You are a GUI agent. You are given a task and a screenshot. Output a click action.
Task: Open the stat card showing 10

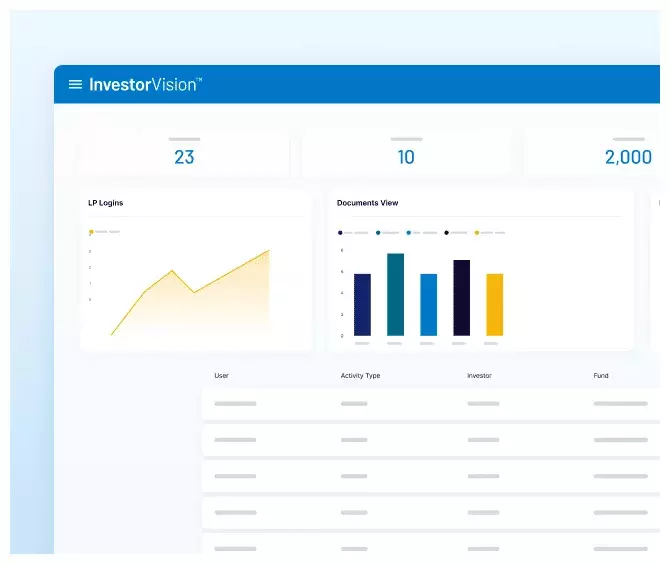point(406,153)
